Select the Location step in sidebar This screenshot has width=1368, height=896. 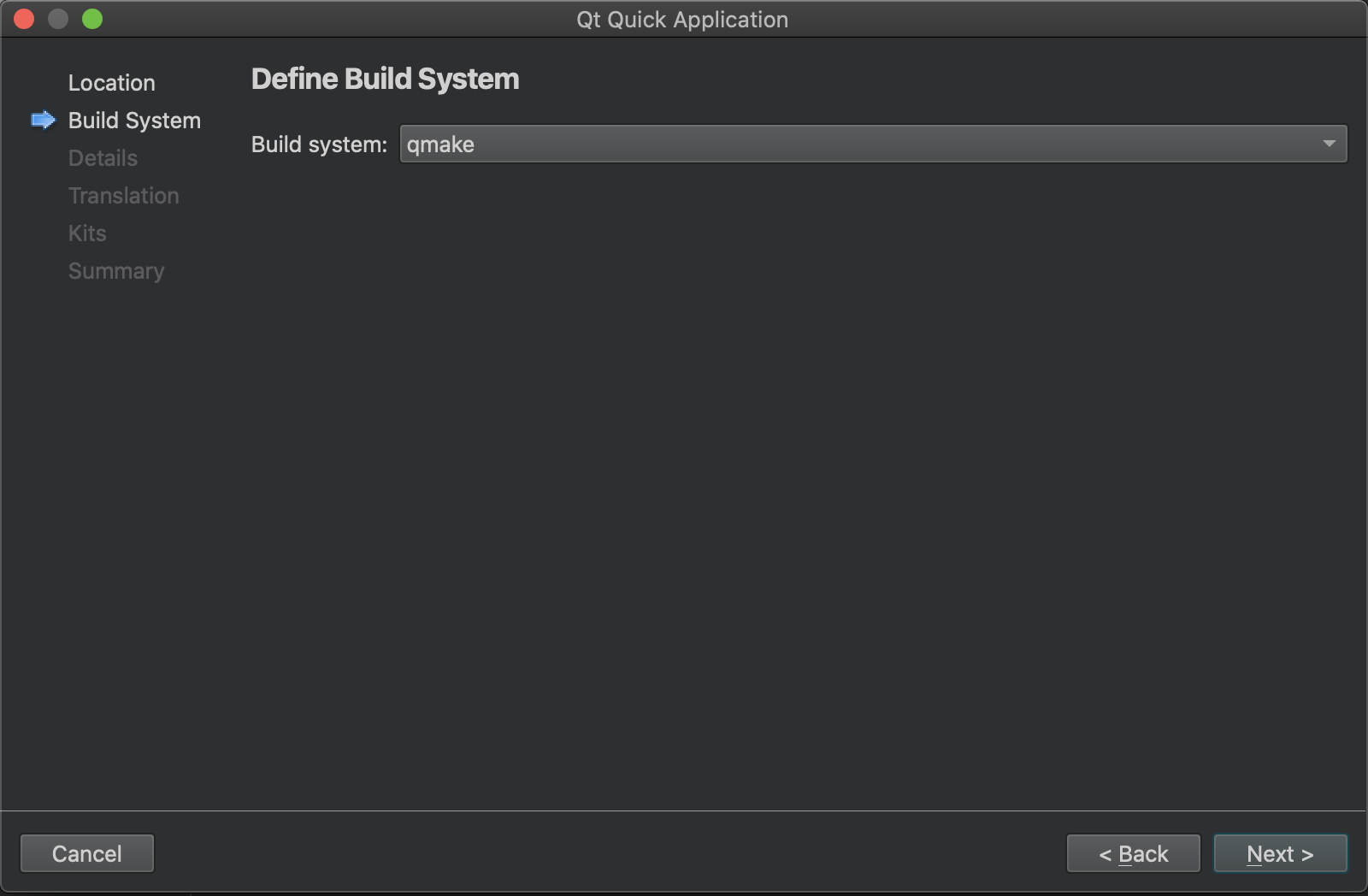click(x=112, y=83)
